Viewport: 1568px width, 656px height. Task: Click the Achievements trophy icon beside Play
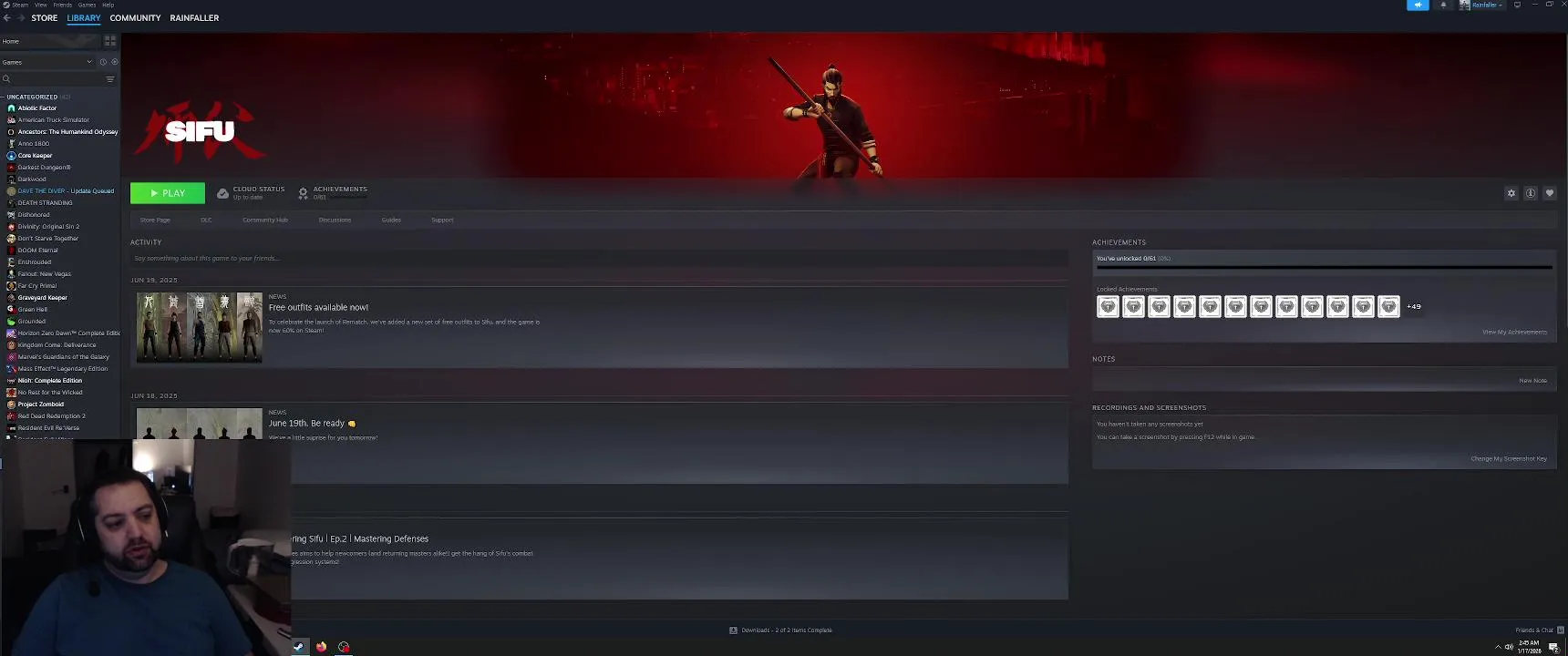(304, 193)
